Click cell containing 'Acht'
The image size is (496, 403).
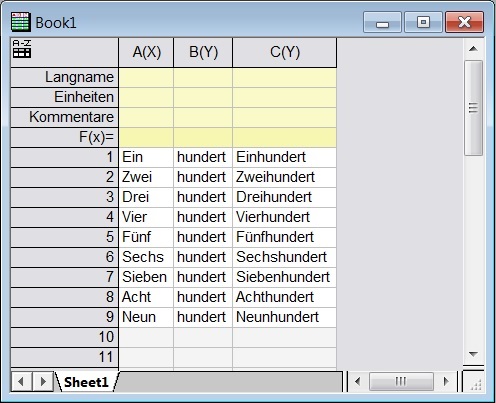coord(146,297)
